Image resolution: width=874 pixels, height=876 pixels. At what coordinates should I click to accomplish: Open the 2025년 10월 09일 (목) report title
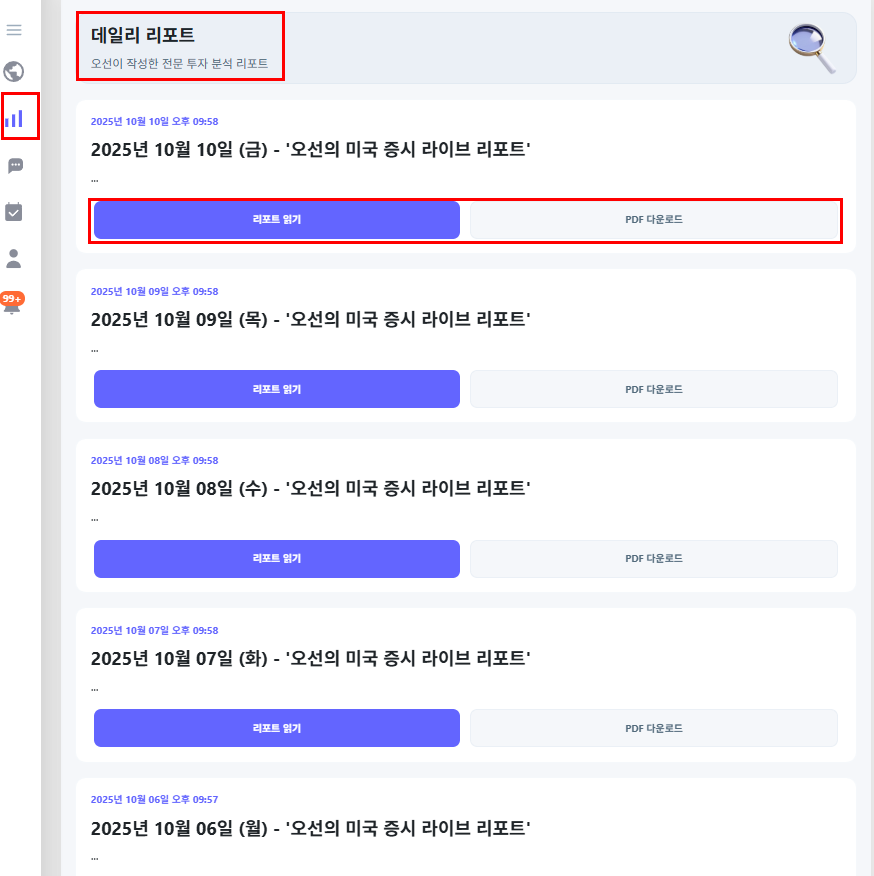coord(311,319)
